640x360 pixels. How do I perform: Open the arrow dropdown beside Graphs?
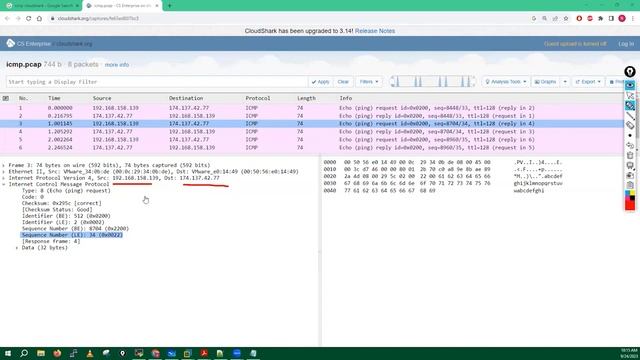tap(565, 82)
